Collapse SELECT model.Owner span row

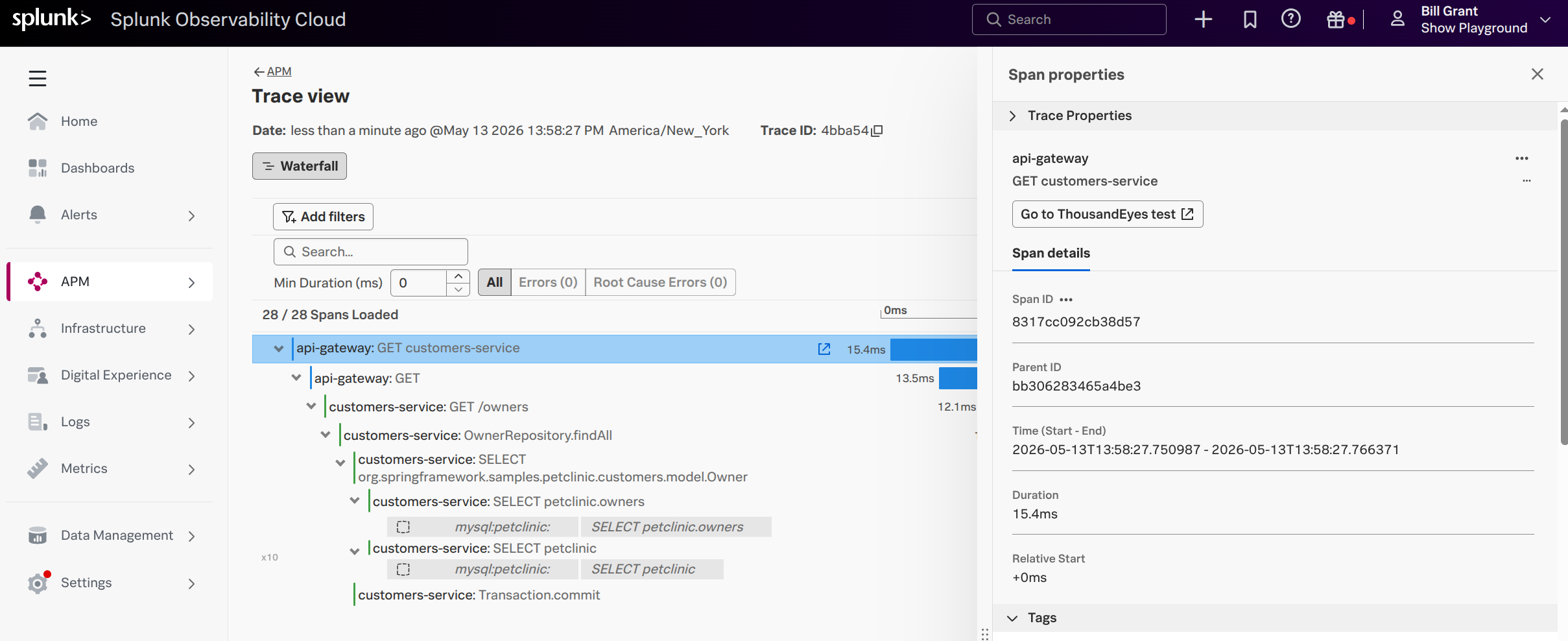pos(340,463)
